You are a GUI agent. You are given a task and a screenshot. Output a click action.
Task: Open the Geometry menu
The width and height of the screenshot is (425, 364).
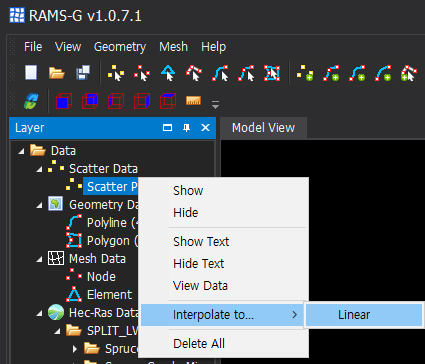point(120,47)
